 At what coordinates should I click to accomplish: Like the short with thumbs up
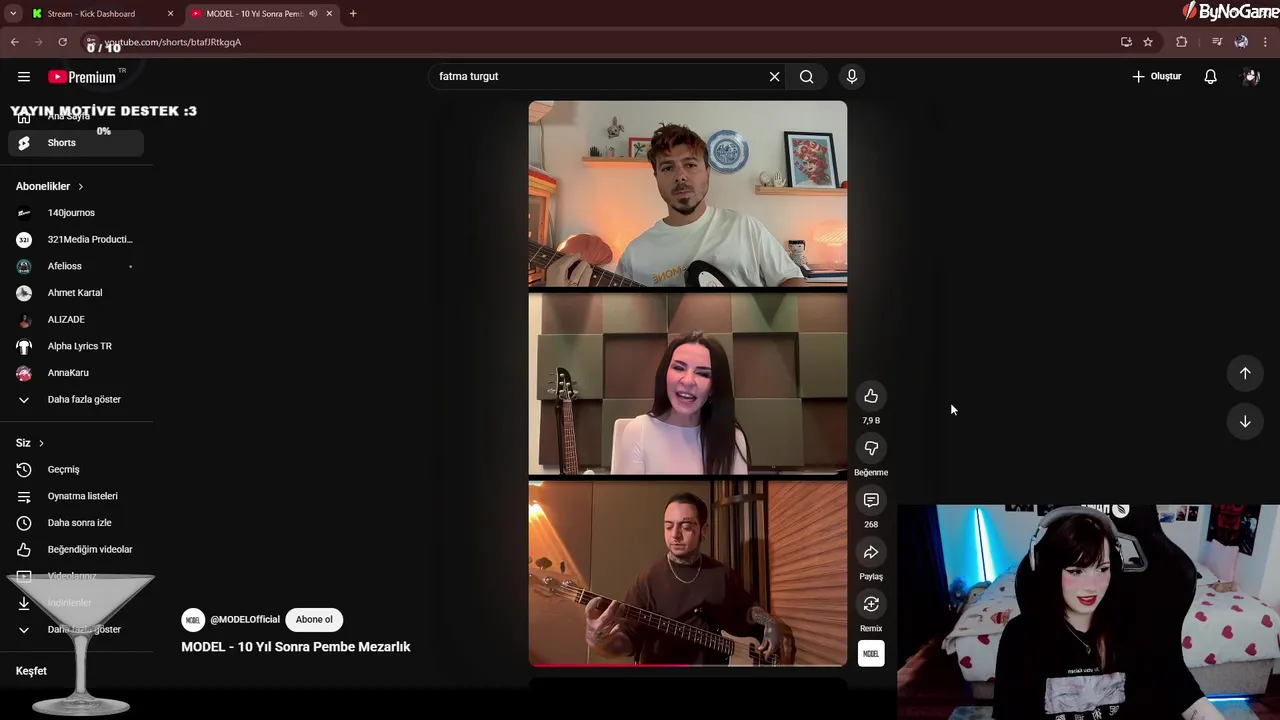(871, 396)
